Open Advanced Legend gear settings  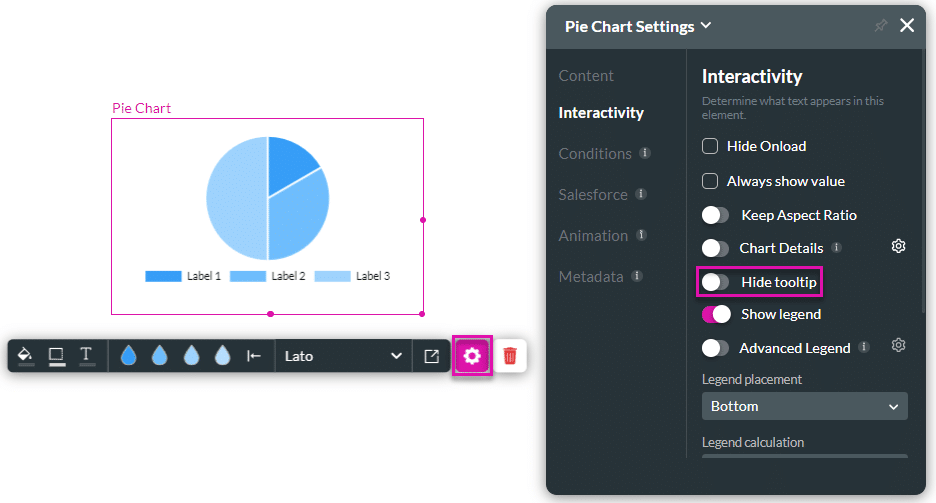pyautogui.click(x=898, y=346)
